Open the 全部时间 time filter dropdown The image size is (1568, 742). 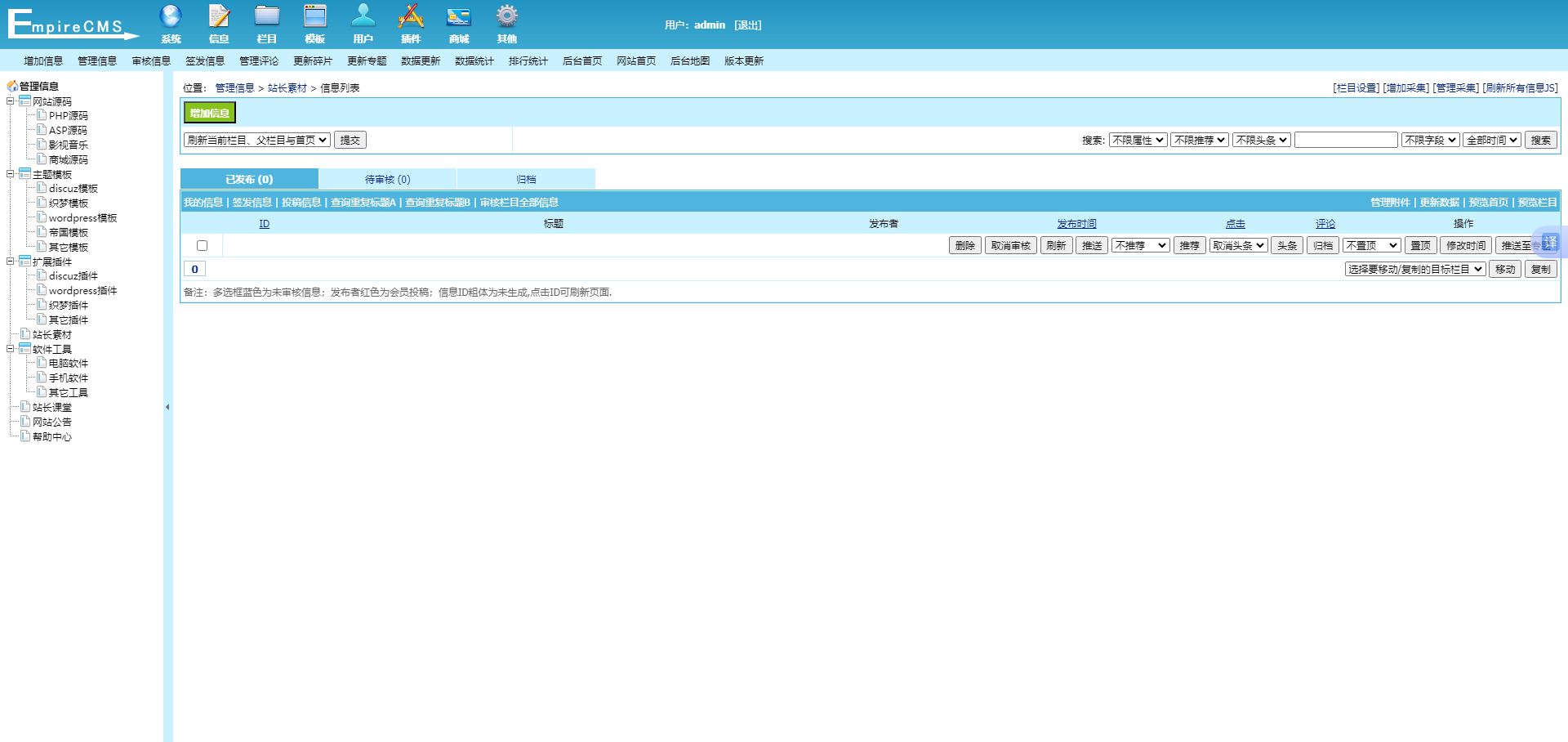pos(1491,141)
